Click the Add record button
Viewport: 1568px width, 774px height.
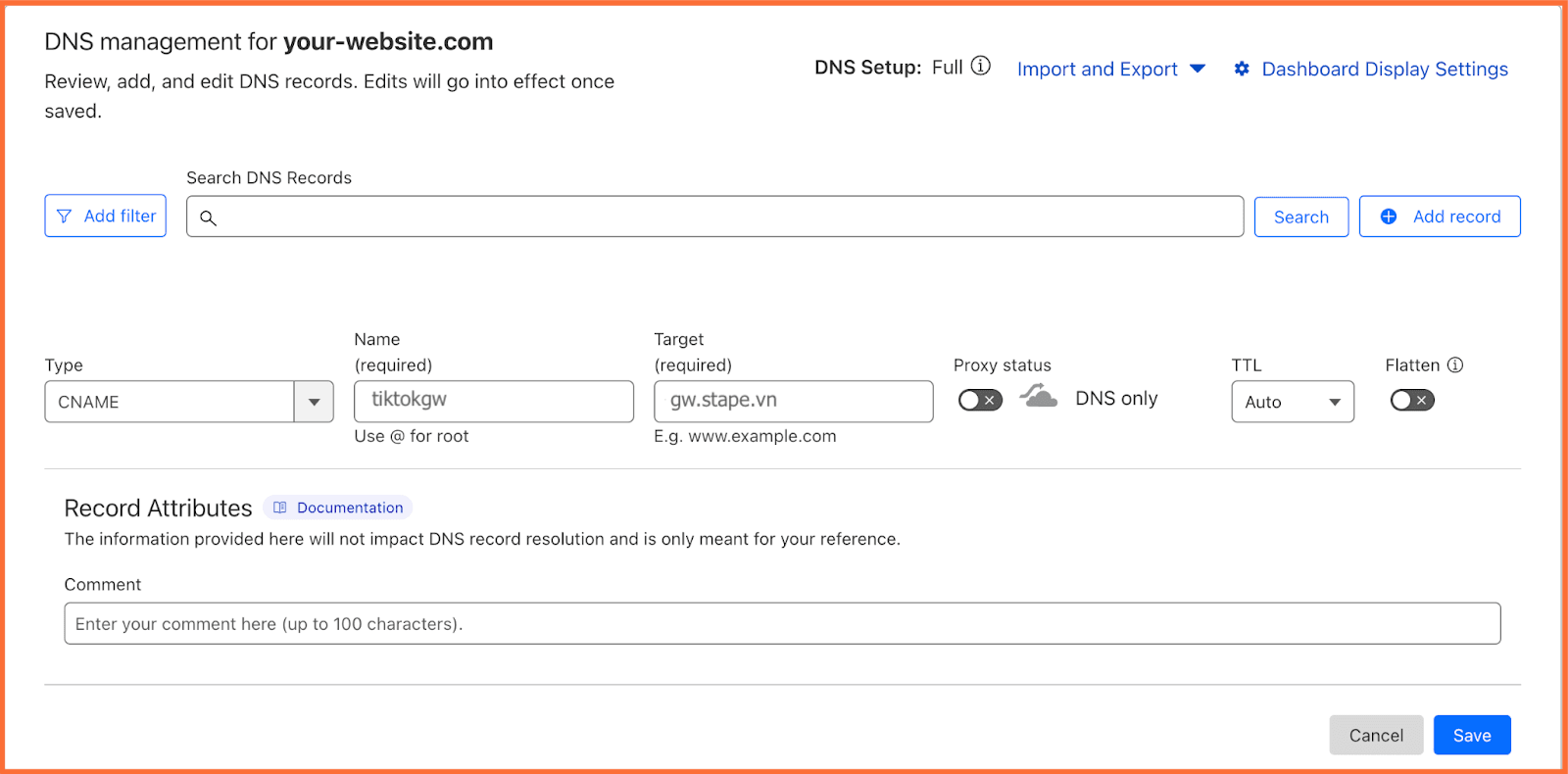click(x=1440, y=217)
